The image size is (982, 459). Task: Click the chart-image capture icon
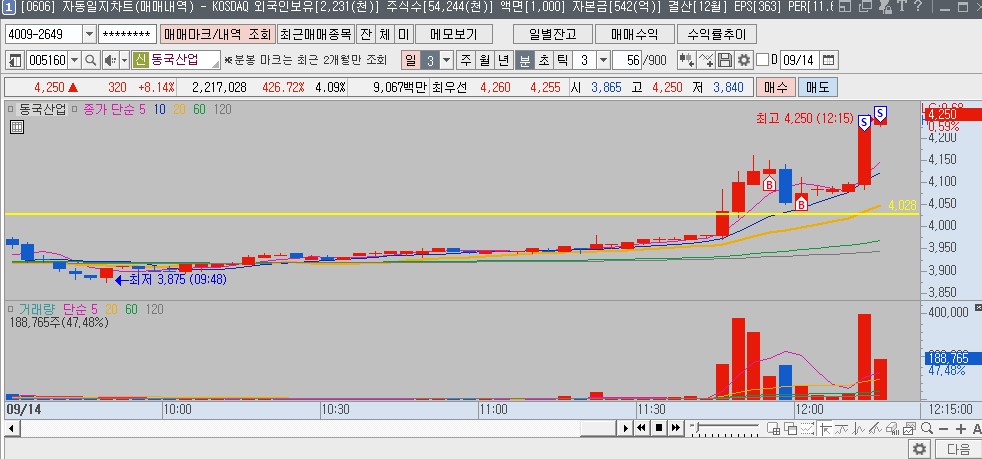coord(909,429)
